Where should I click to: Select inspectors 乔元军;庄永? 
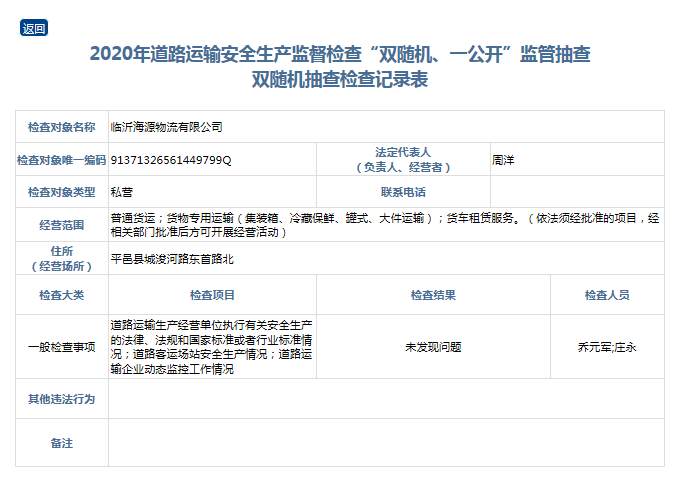click(x=607, y=347)
